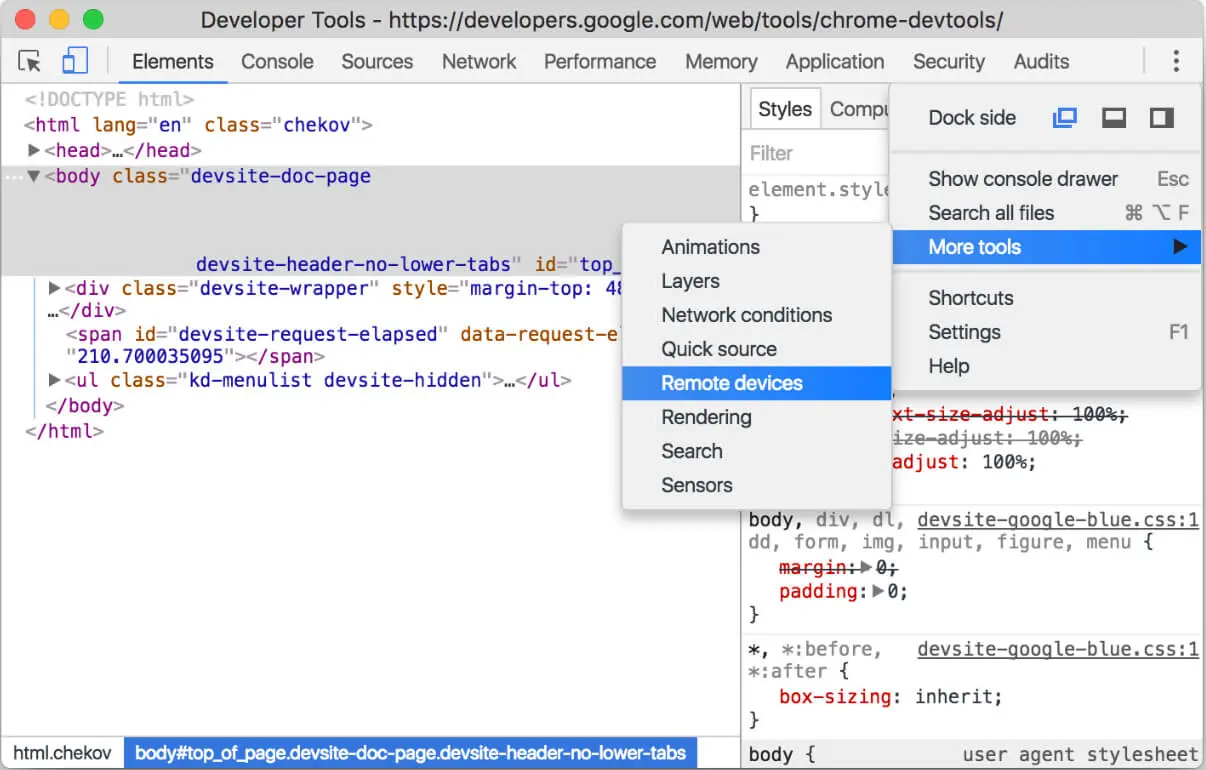Viewport: 1206px width, 770px height.
Task: Undock DevTools into separate window
Action: (1065, 118)
